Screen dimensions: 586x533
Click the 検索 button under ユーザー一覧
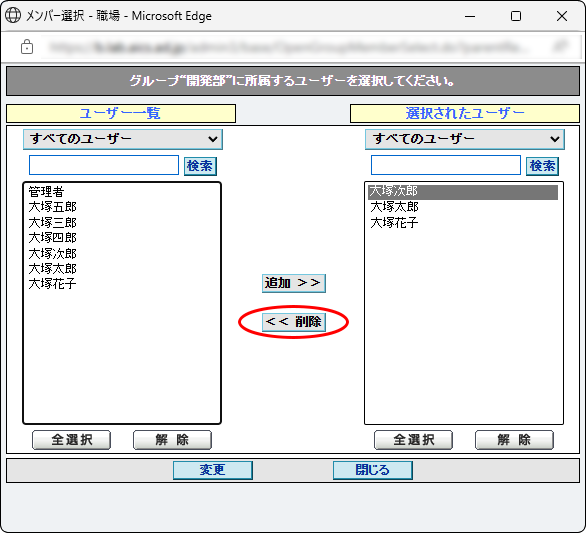pos(200,166)
